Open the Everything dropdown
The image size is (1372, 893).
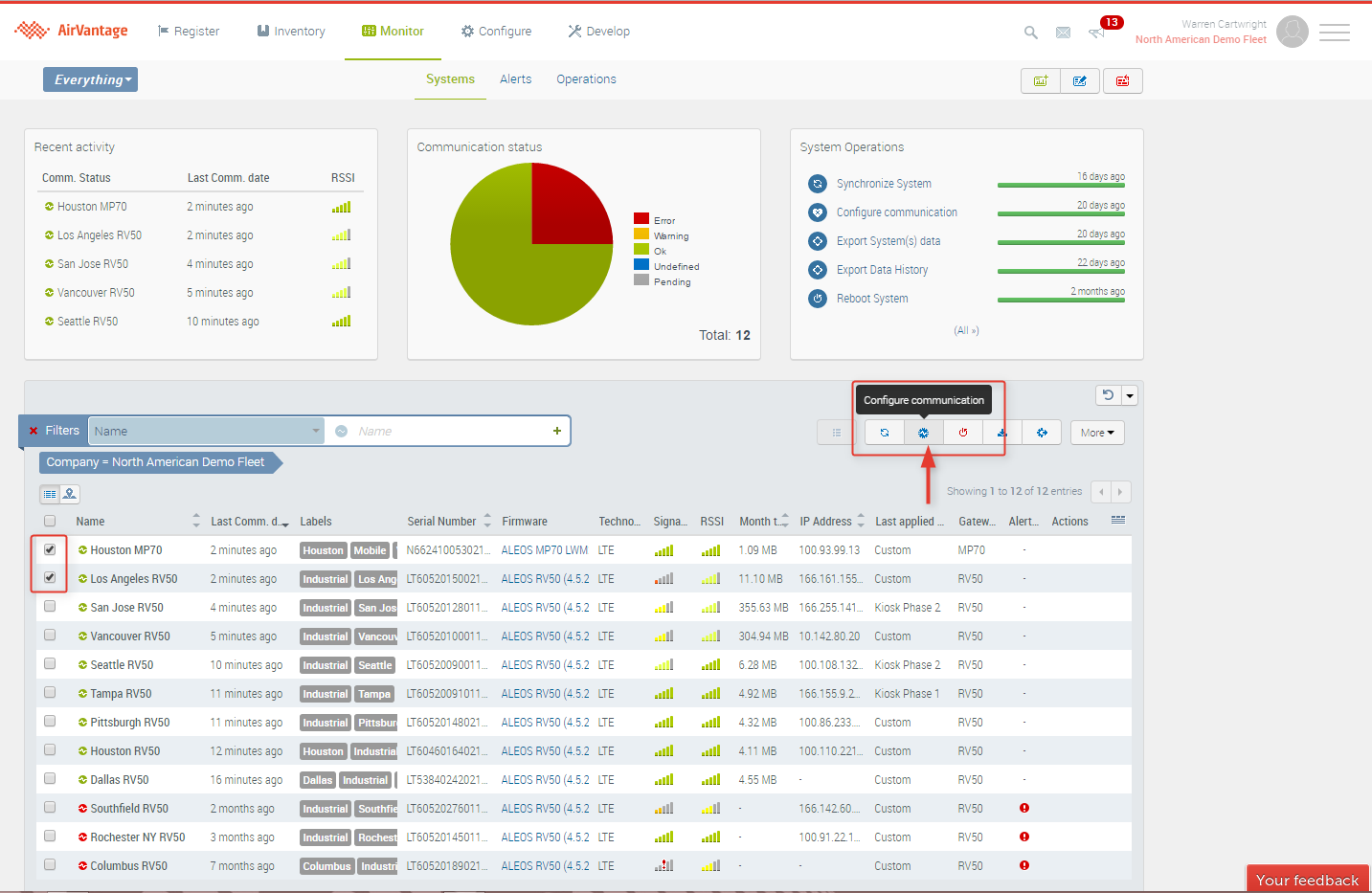pyautogui.click(x=91, y=79)
